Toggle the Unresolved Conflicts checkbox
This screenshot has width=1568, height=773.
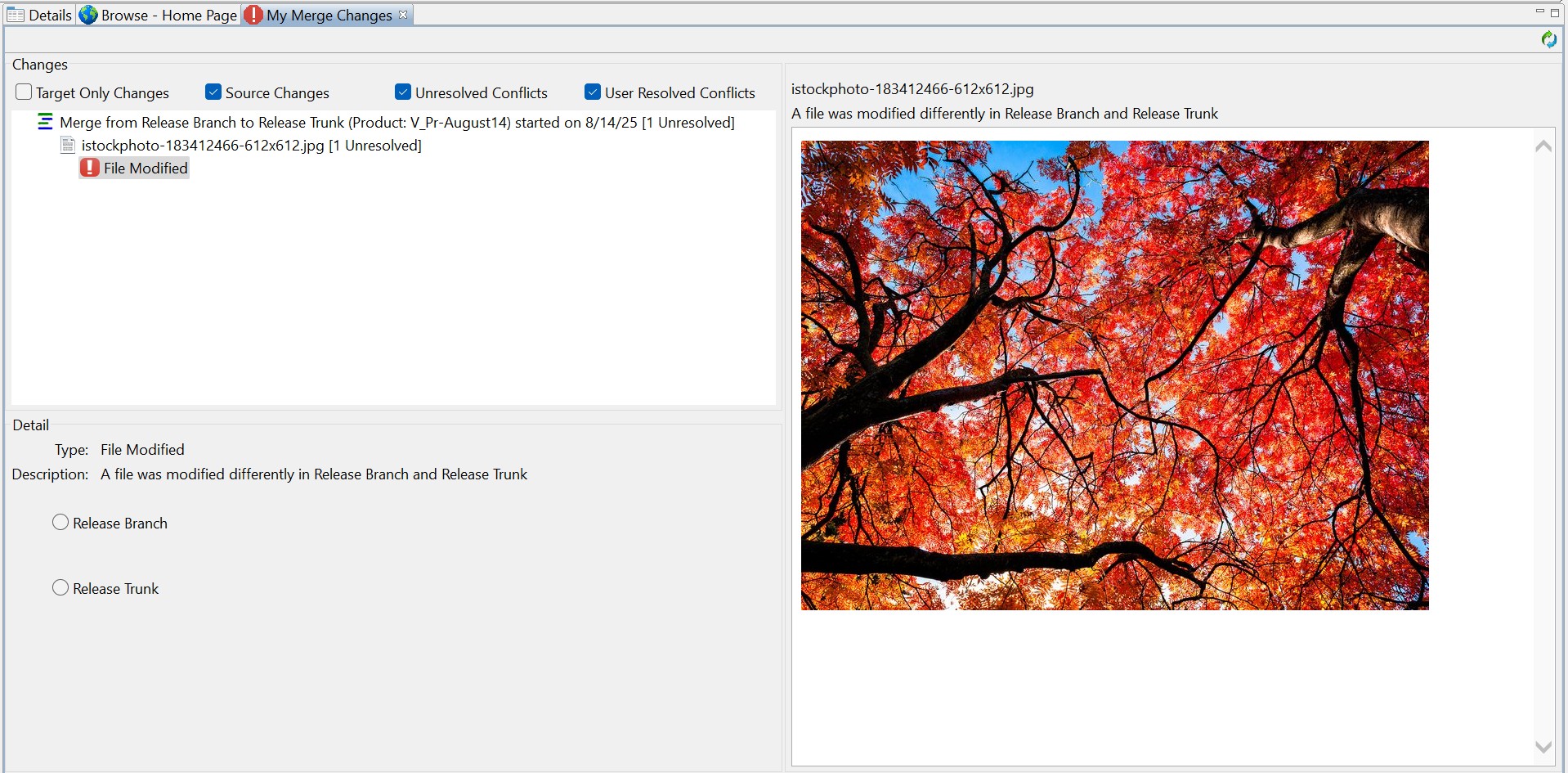[x=403, y=92]
